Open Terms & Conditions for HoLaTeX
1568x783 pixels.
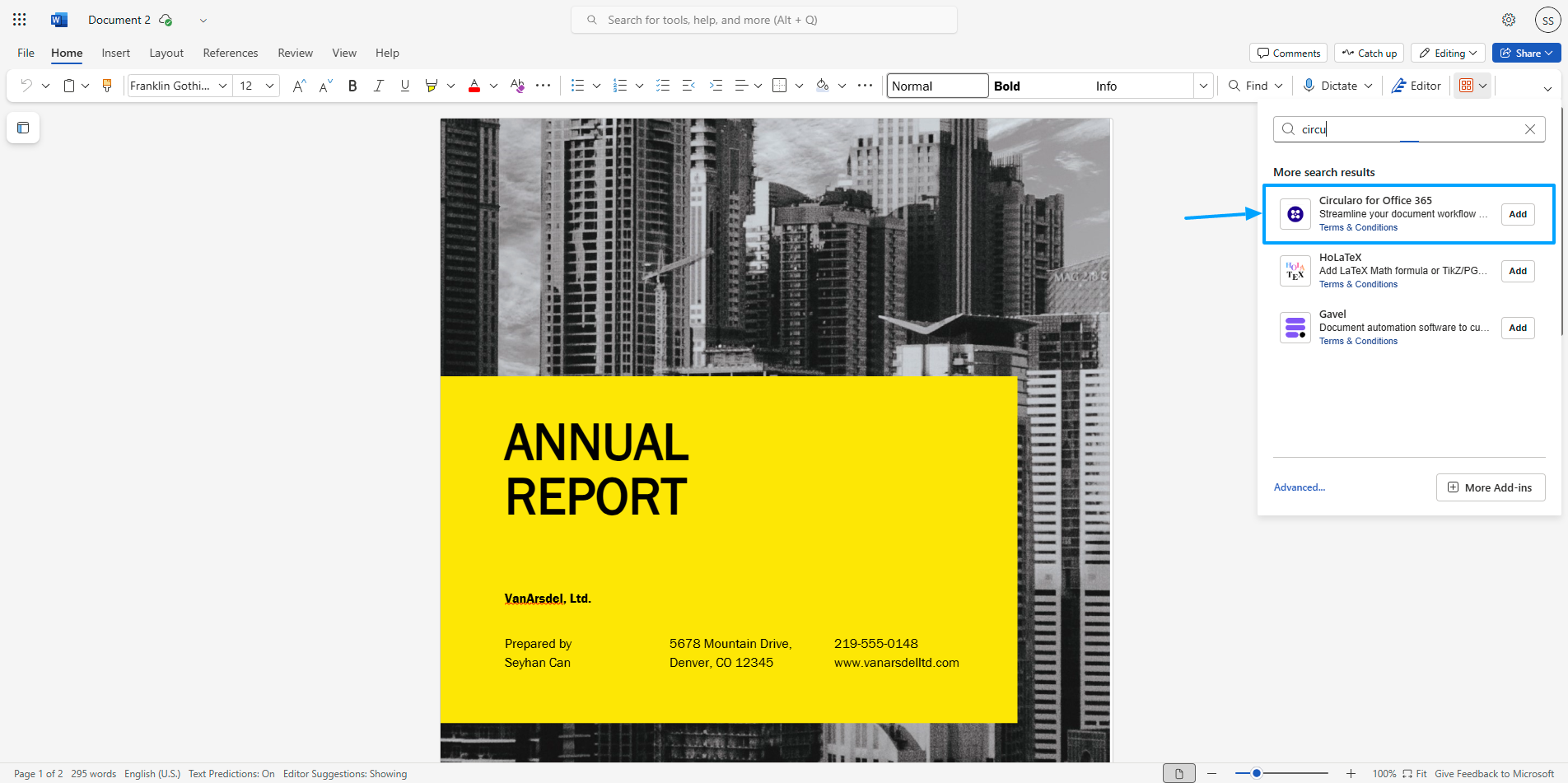tap(1358, 284)
